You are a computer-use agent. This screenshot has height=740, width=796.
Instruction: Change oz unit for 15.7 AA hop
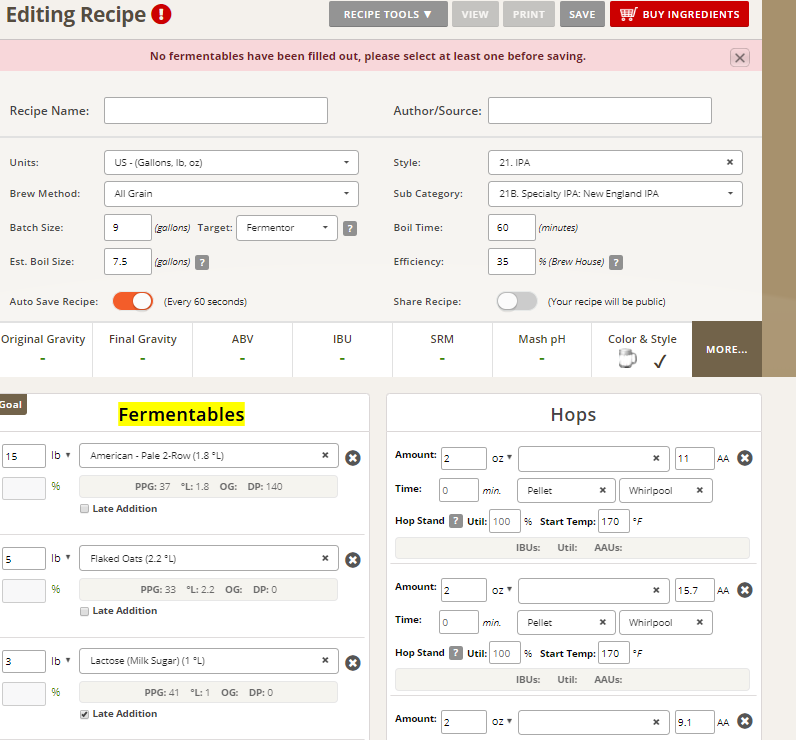coord(502,590)
